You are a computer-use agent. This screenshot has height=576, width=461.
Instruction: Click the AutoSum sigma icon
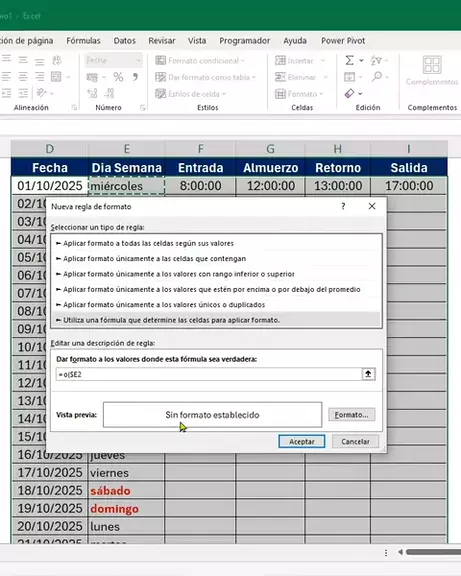coord(350,60)
